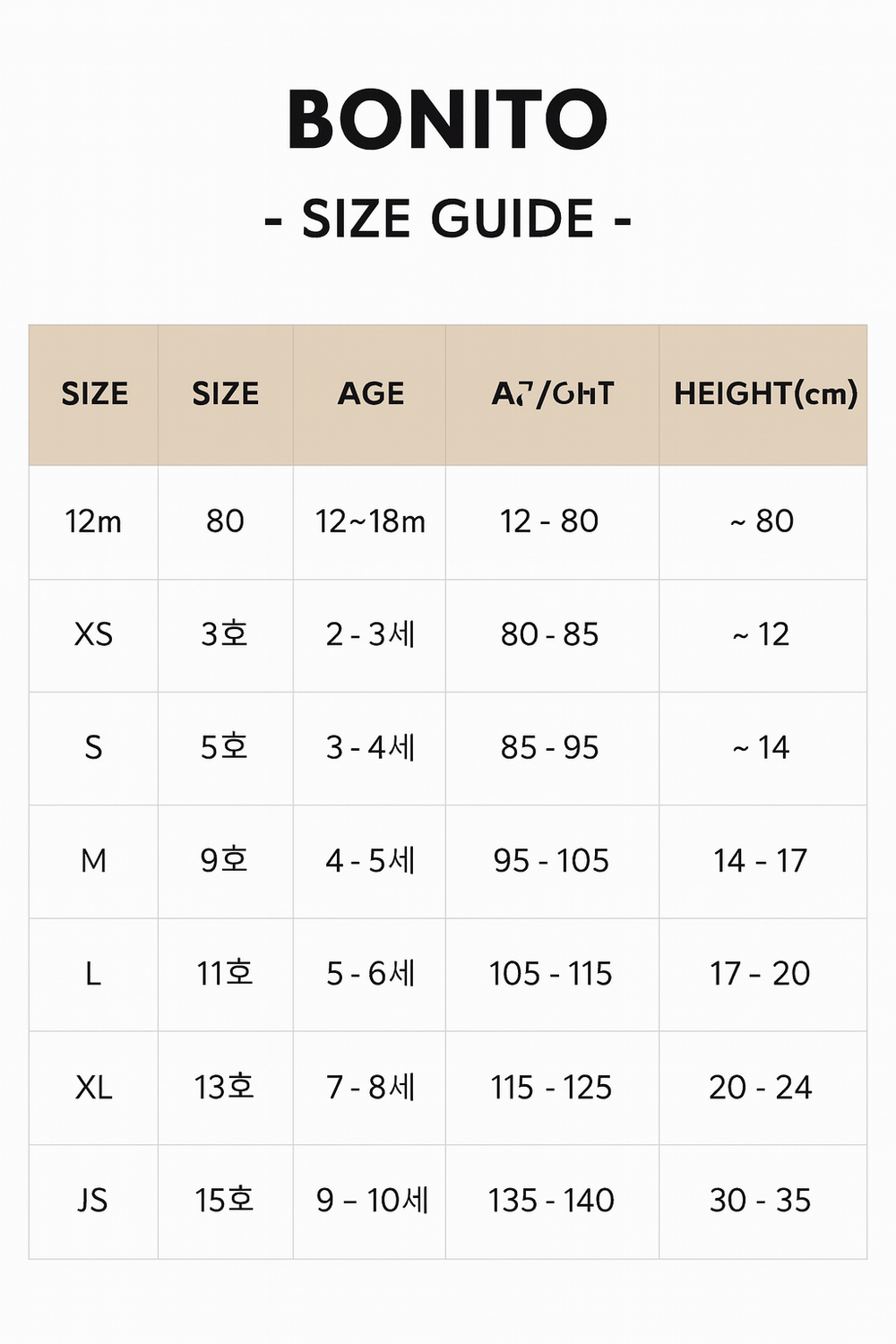Image resolution: width=896 pixels, height=1344 pixels.
Task: Click the 3호 size cell
Action: click(224, 634)
